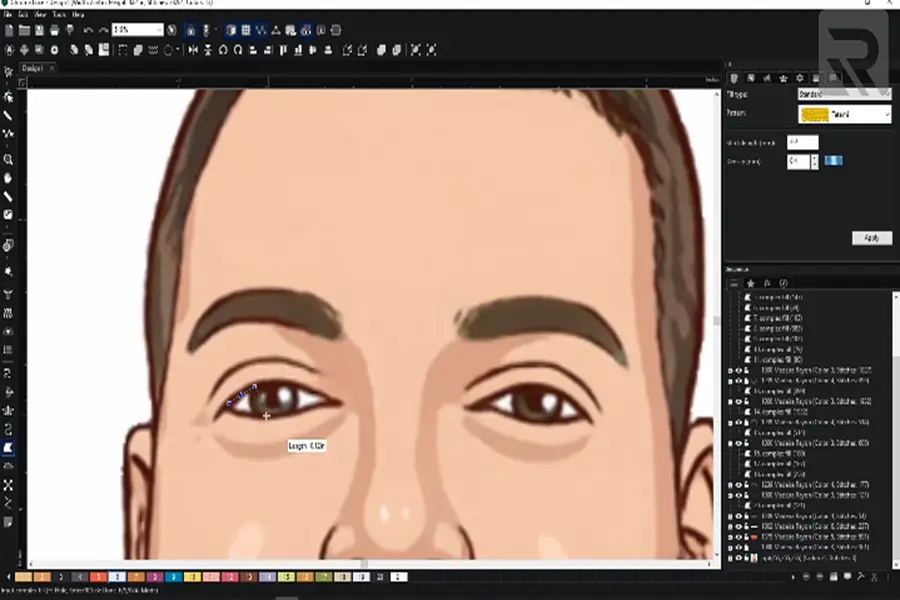The height and width of the screenshot is (600, 900).
Task: Click the New design icon
Action: coord(9,30)
